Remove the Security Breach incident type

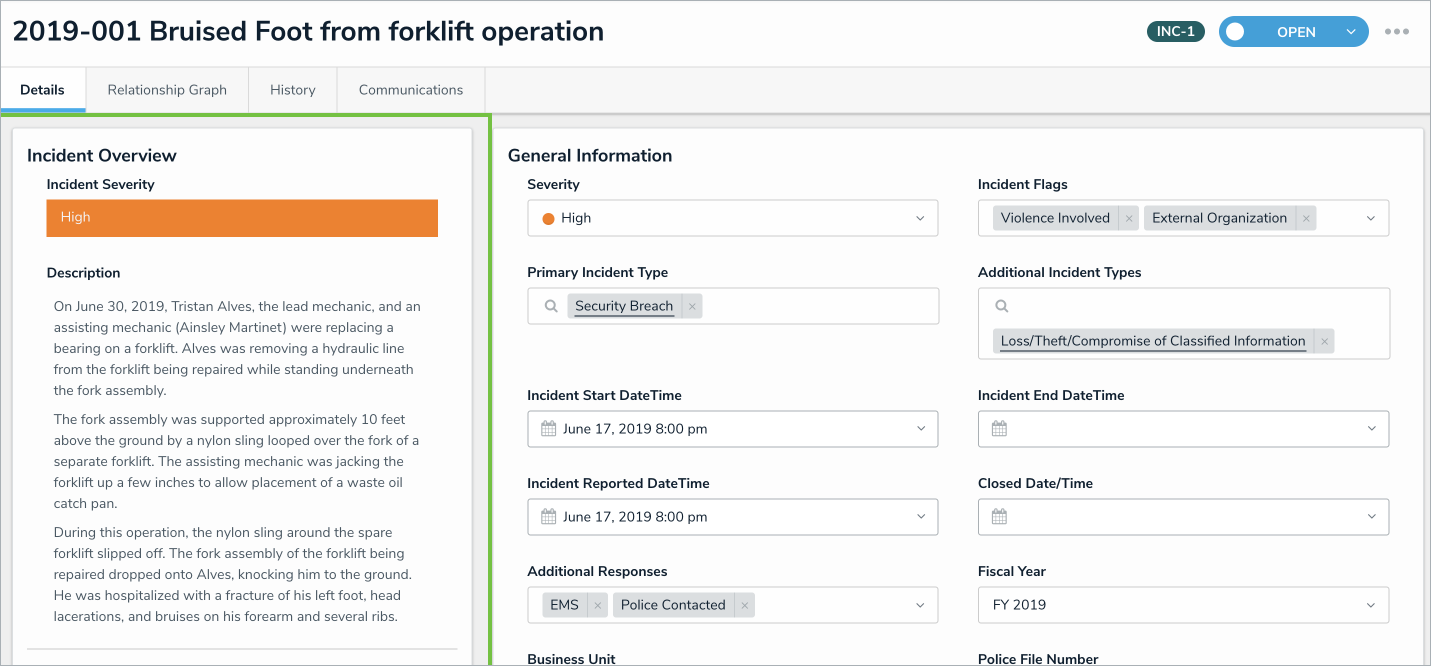click(x=692, y=306)
